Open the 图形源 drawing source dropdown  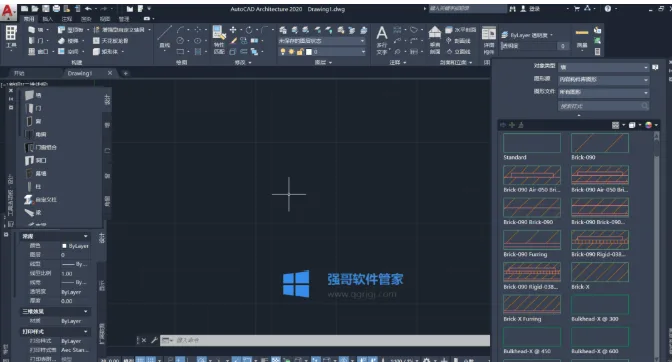(603, 80)
